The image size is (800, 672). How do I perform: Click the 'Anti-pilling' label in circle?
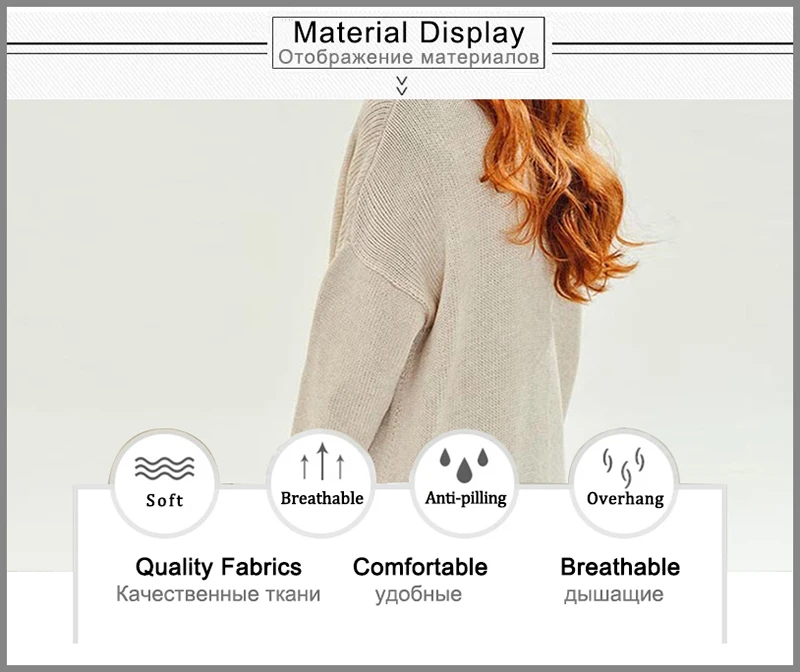pos(466,498)
